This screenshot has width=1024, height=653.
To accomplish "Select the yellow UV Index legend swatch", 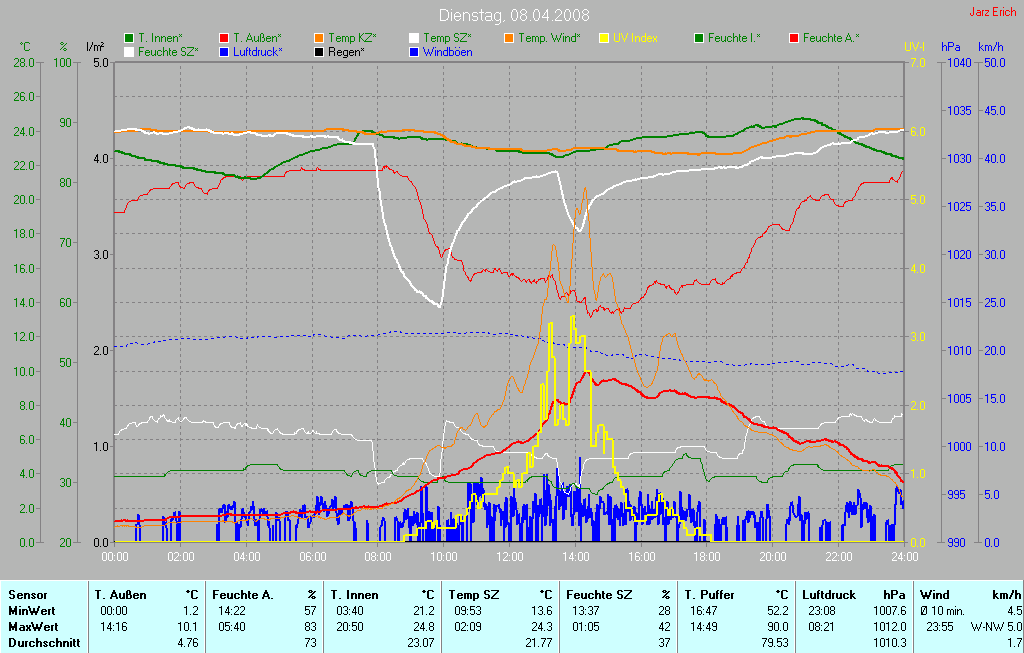I will [x=604, y=38].
